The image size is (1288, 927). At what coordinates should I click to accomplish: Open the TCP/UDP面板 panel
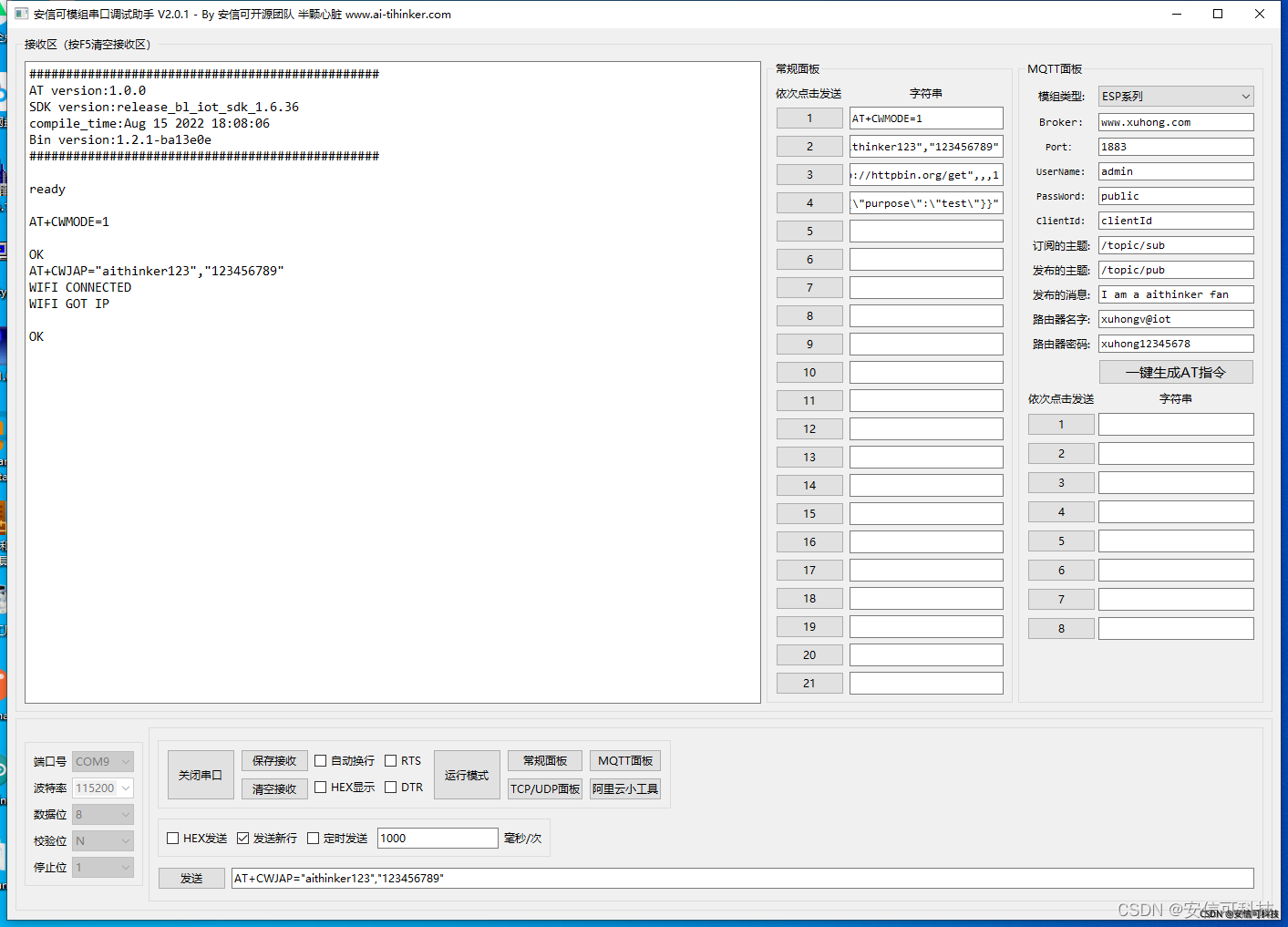tap(545, 788)
